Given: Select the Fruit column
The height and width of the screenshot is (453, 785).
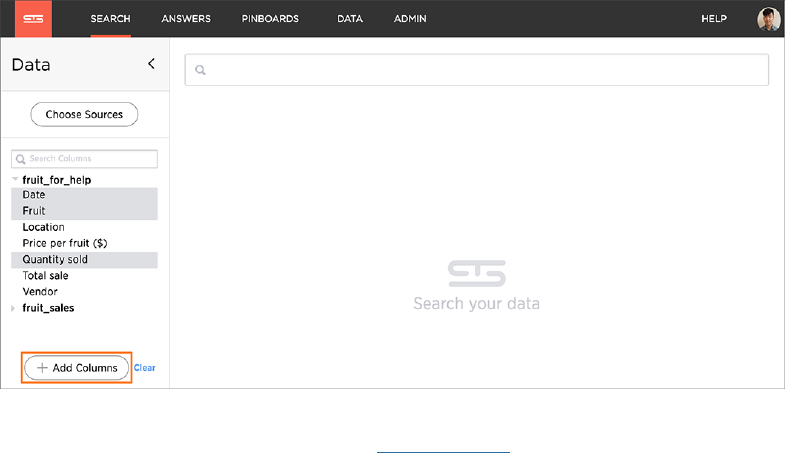Looking at the screenshot, I should [x=84, y=211].
